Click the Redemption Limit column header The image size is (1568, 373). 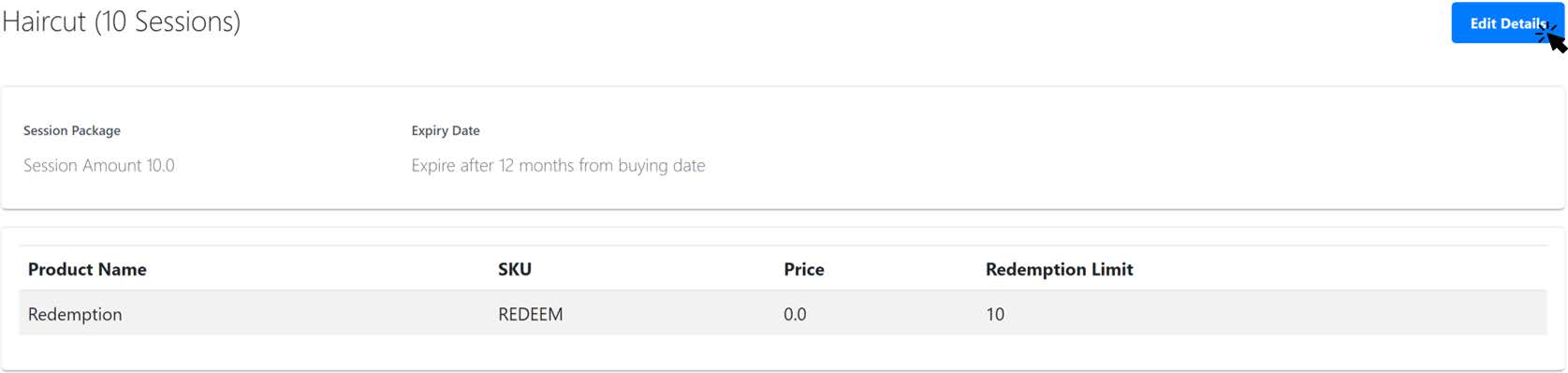(x=1060, y=269)
